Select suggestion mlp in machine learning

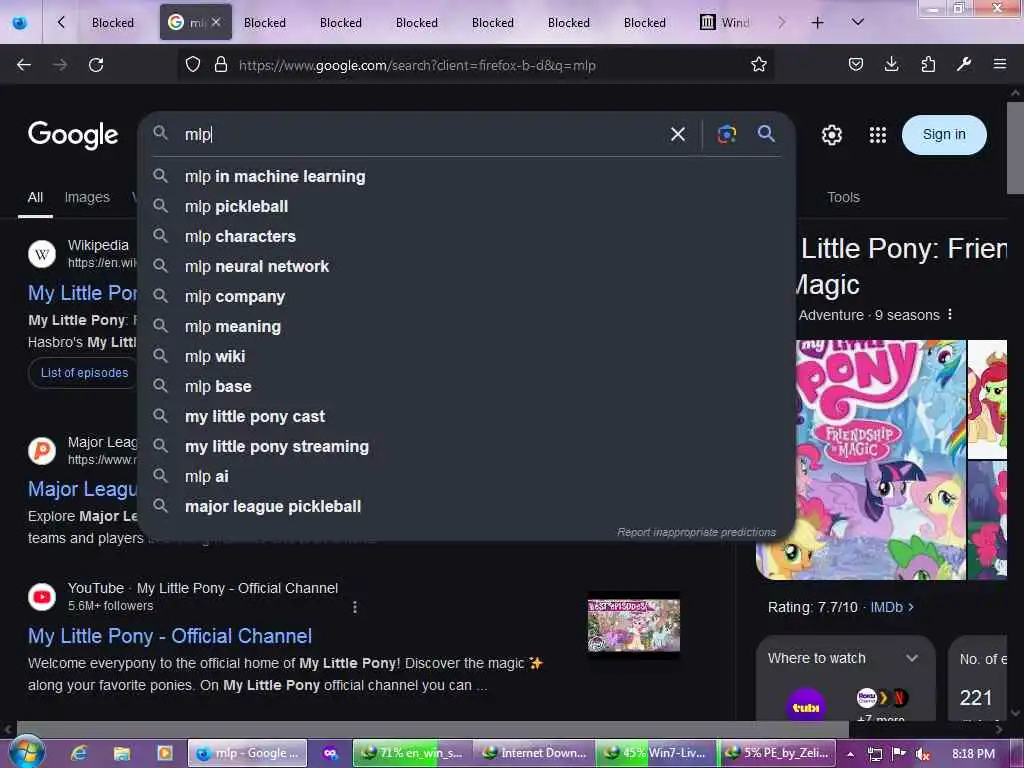coord(467,176)
